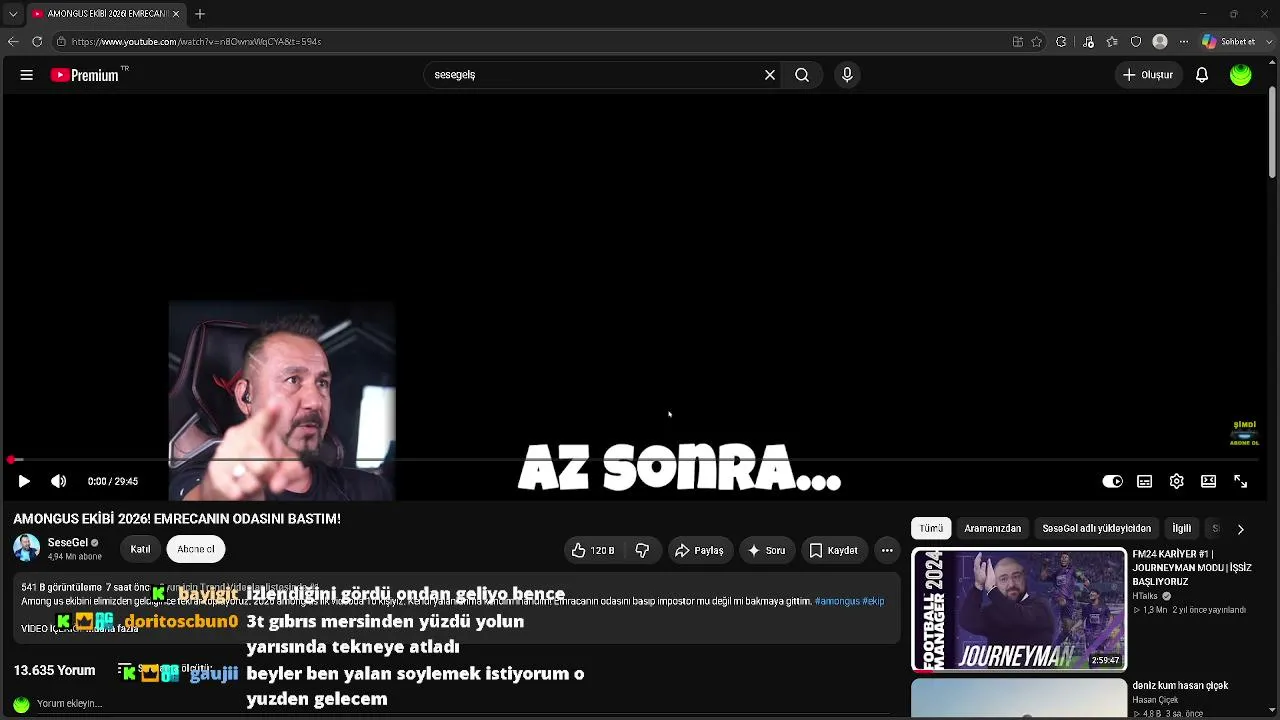
Task: Save the video with Kaydet
Action: [833, 550]
